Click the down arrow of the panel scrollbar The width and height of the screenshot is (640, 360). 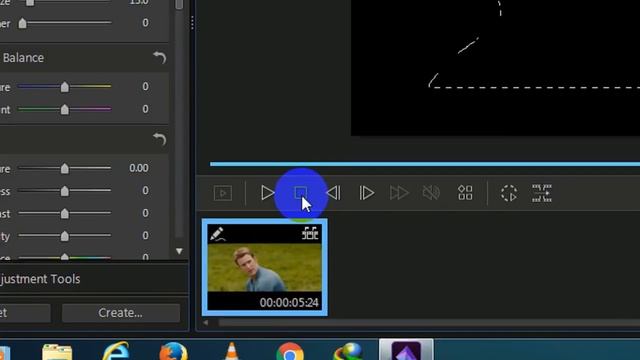point(179,251)
